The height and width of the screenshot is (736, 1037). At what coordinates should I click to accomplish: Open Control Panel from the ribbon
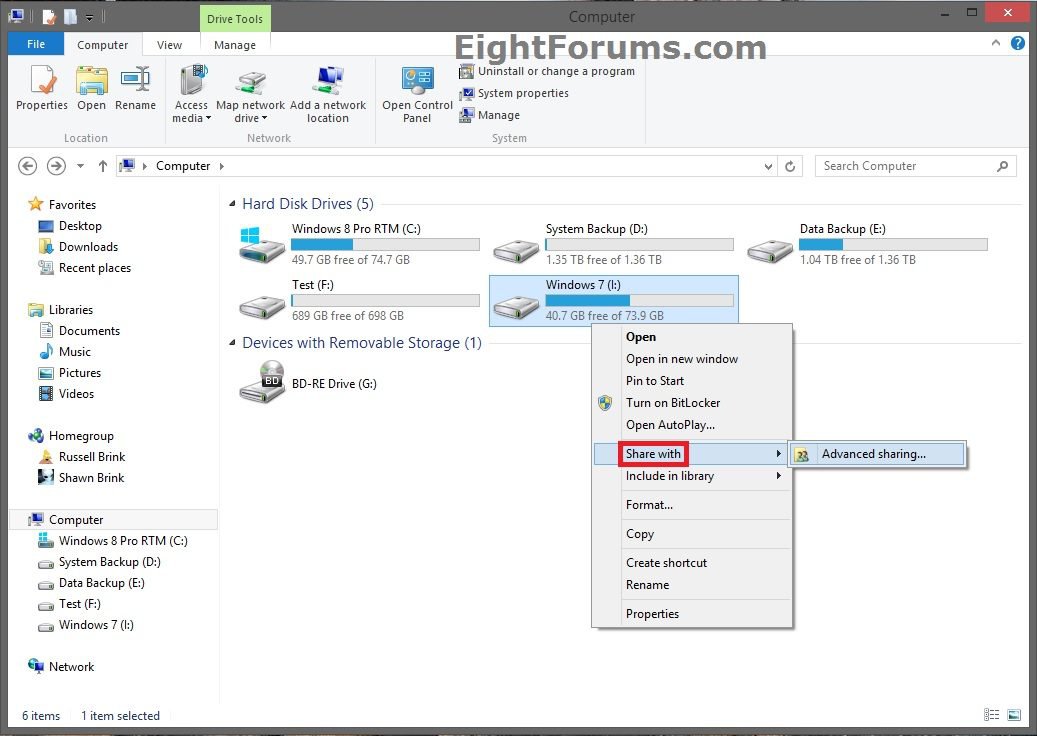pos(417,94)
